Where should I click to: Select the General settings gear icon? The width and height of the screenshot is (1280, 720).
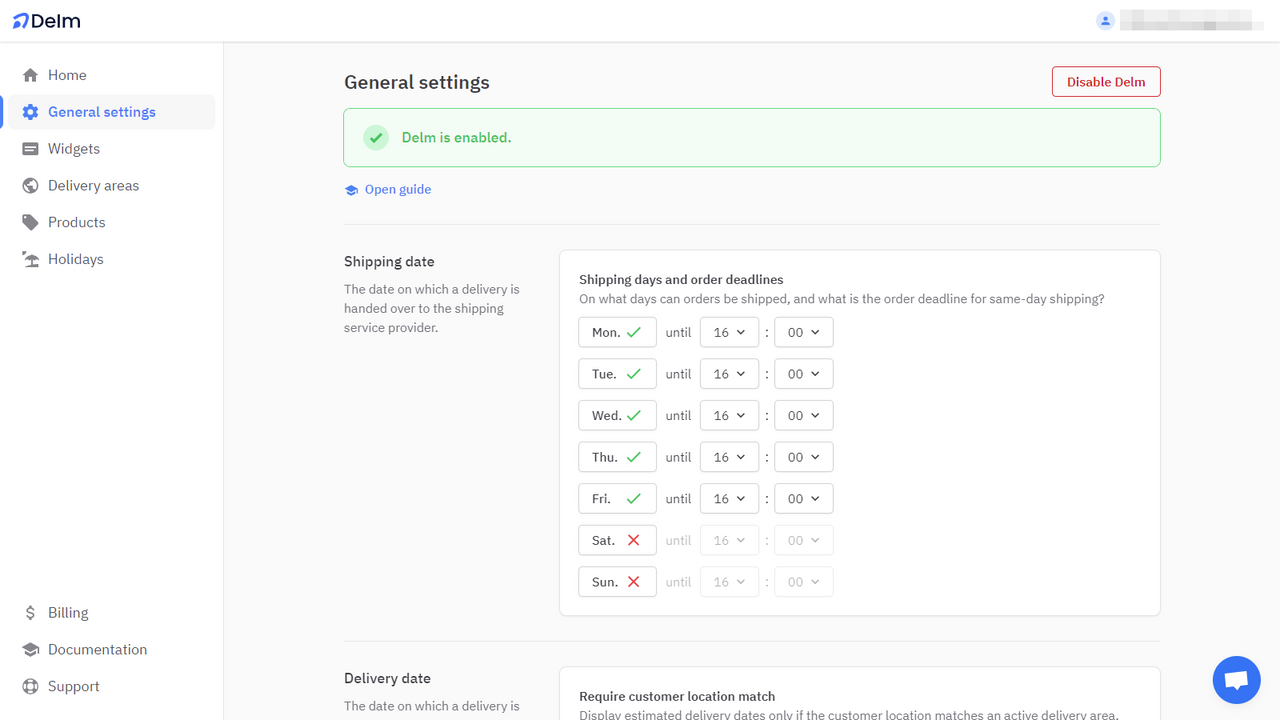click(31, 111)
